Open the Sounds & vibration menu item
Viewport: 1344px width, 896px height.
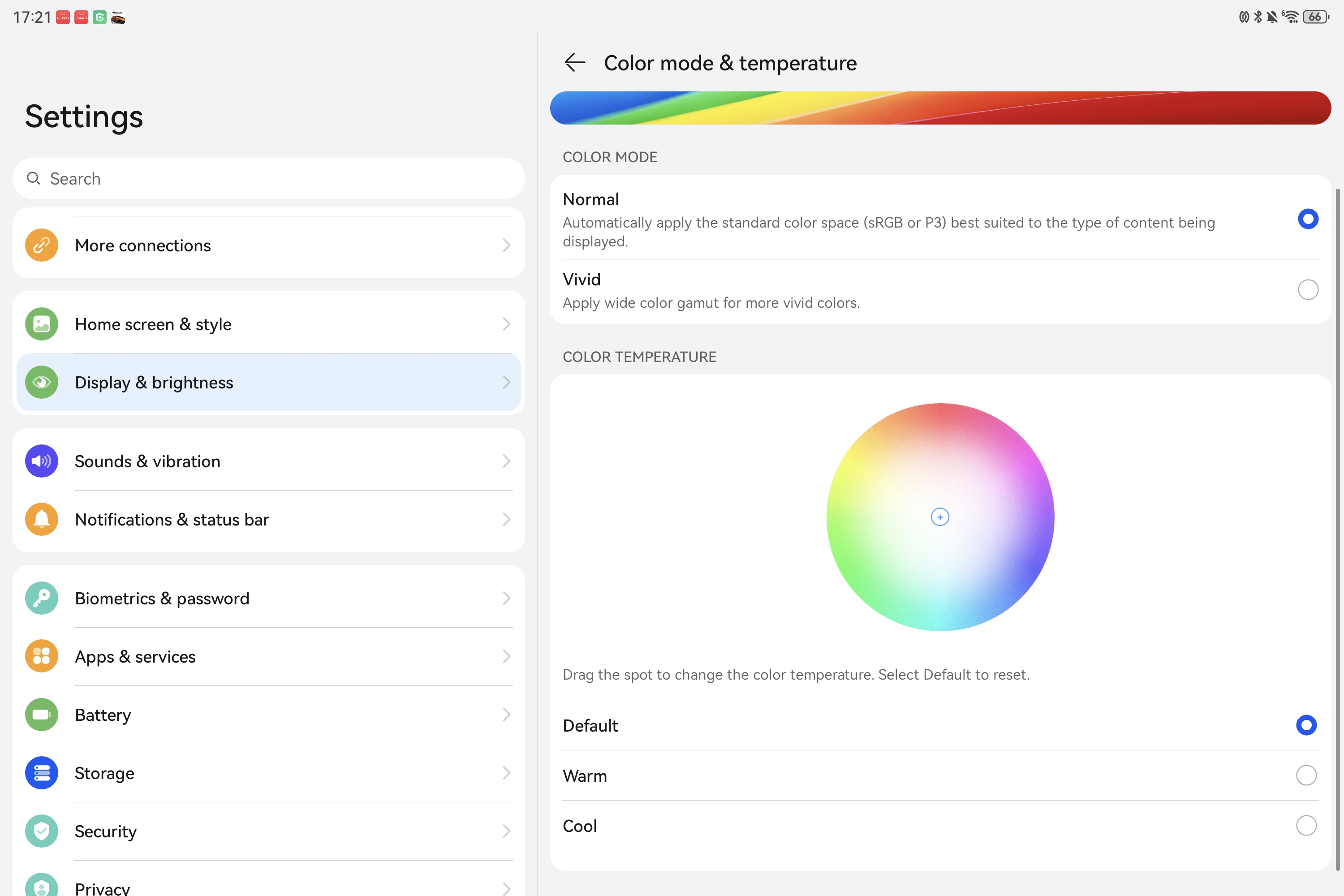click(268, 461)
